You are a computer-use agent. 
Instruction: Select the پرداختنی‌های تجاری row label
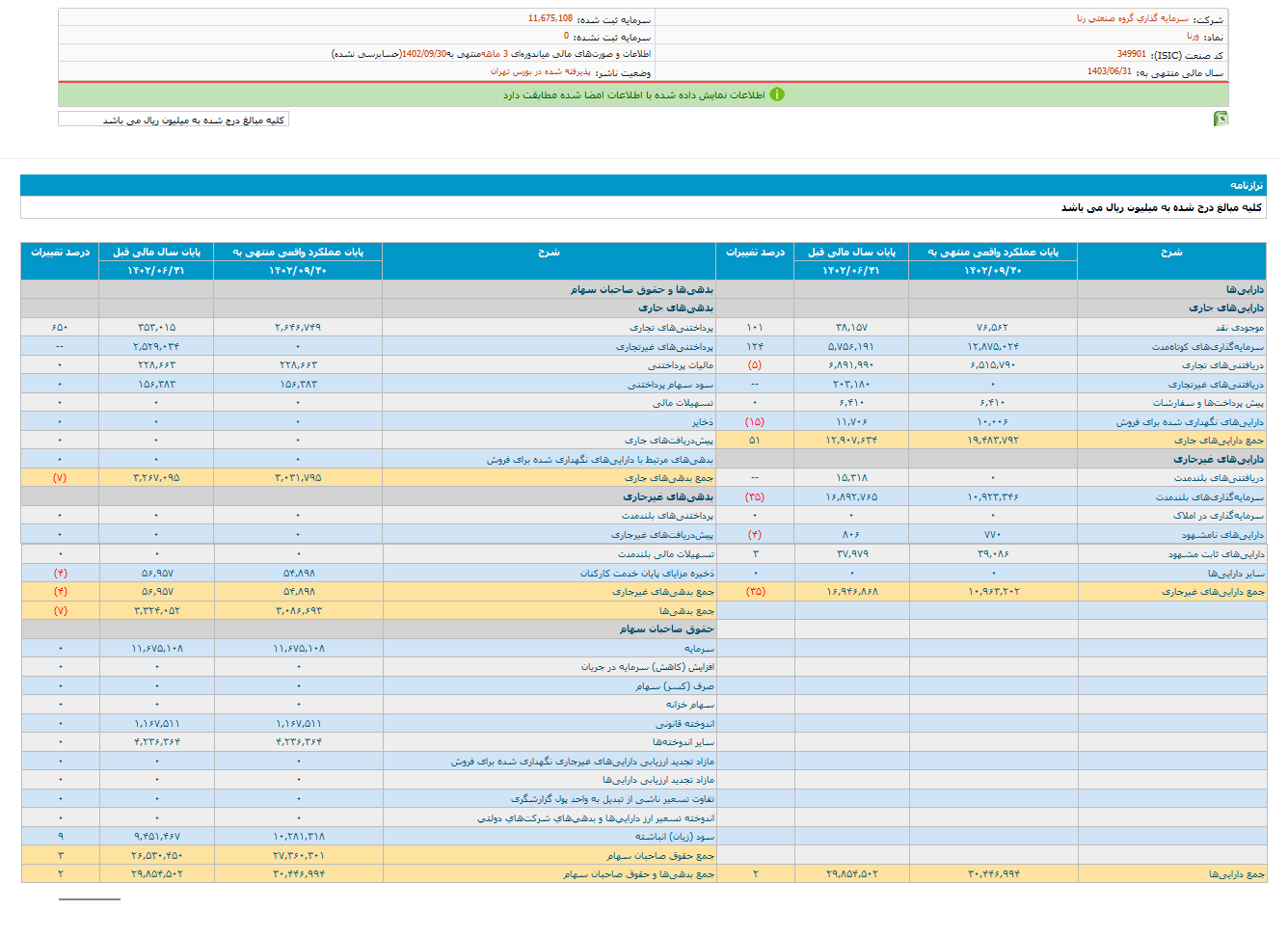(671, 328)
